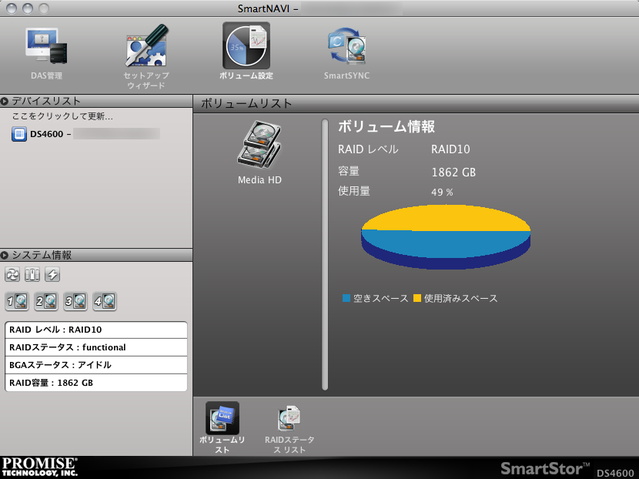Switch to the ボリュームリスト tab
The width and height of the screenshot is (639, 479).
[x=222, y=424]
